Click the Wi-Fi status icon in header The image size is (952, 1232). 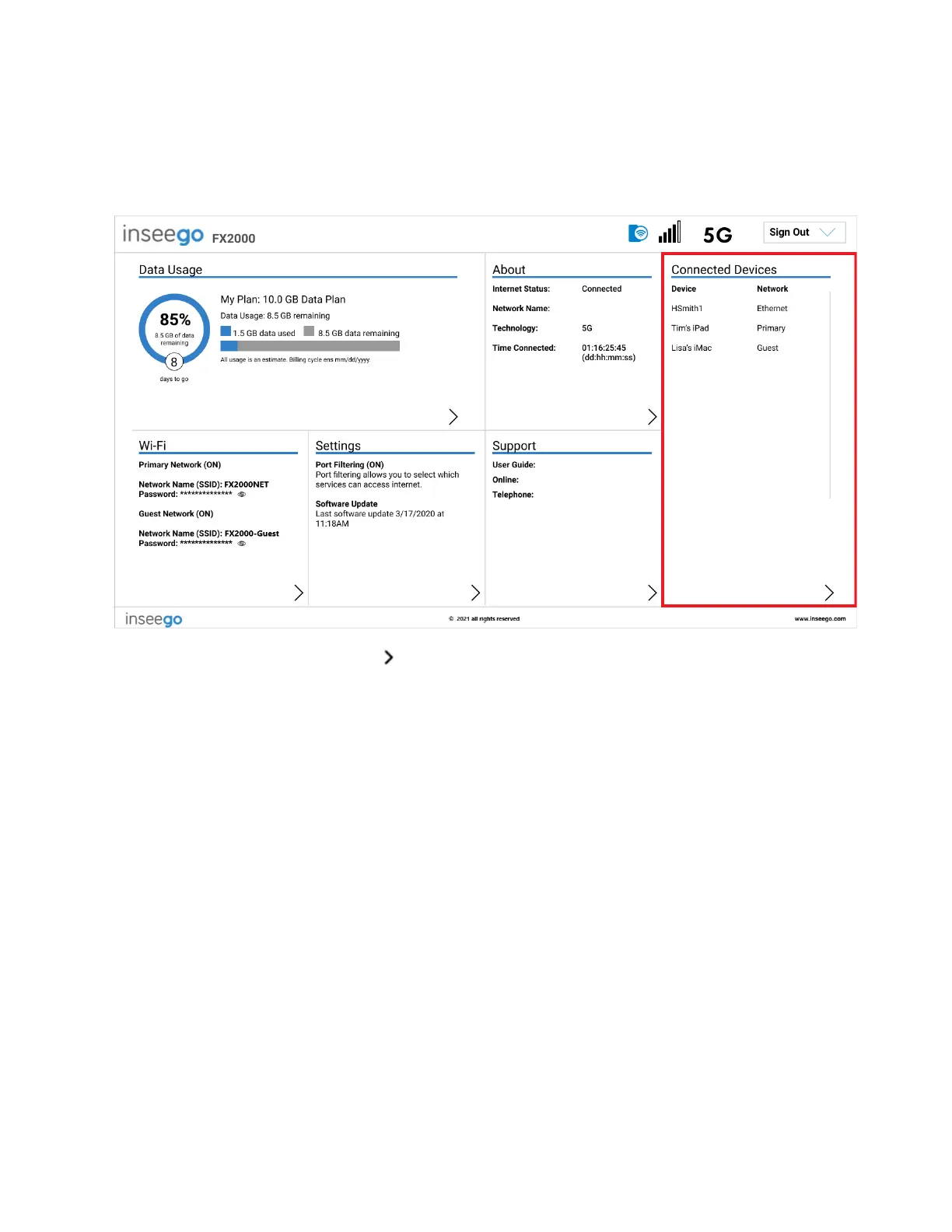[638, 233]
